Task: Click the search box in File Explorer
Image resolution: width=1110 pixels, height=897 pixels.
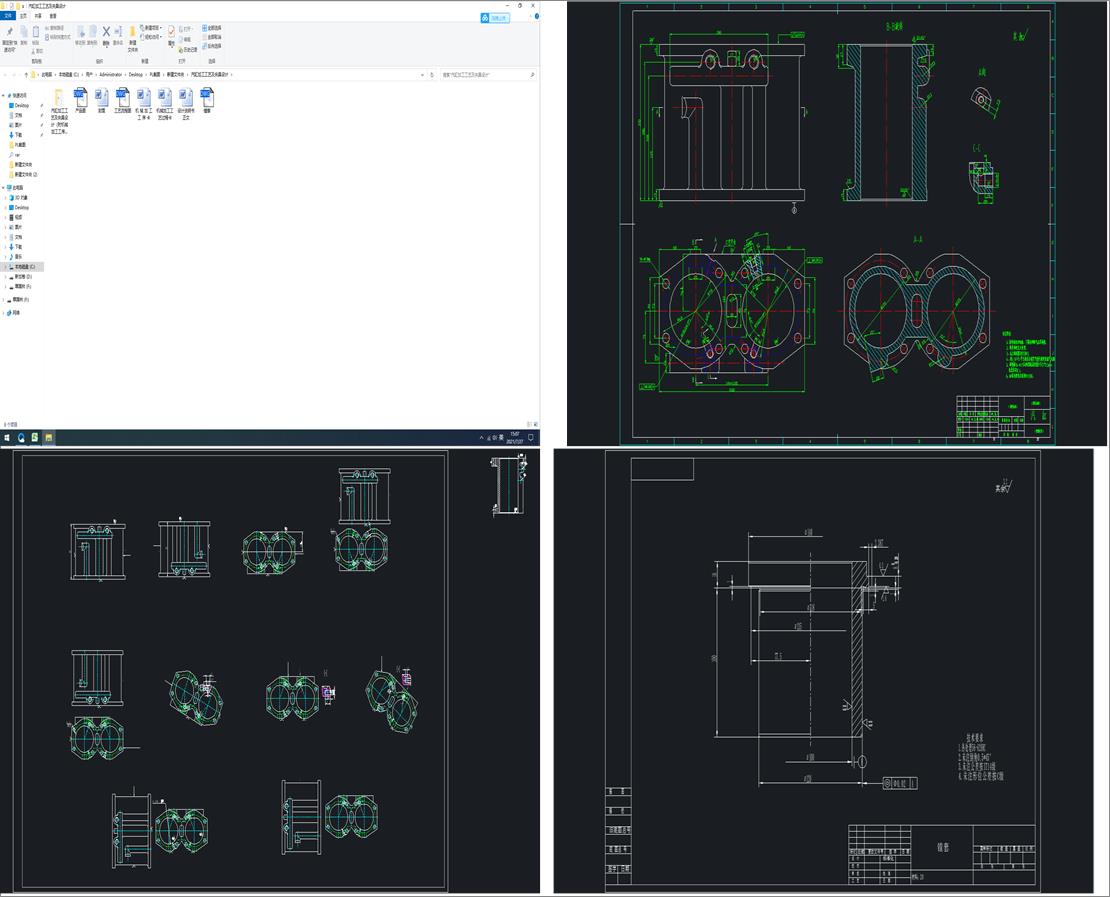Action: 485,74
